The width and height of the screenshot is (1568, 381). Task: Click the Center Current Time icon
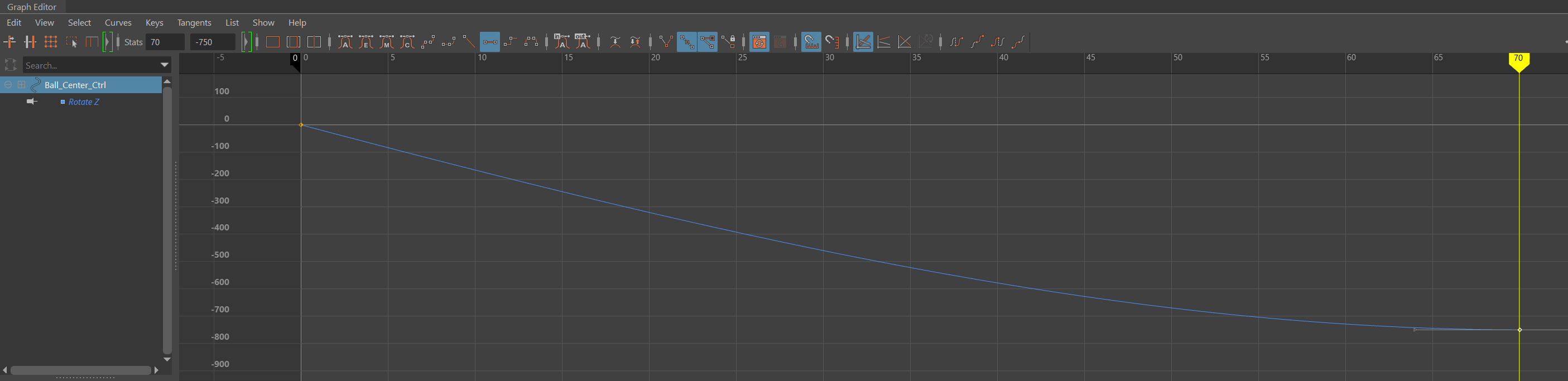click(314, 42)
